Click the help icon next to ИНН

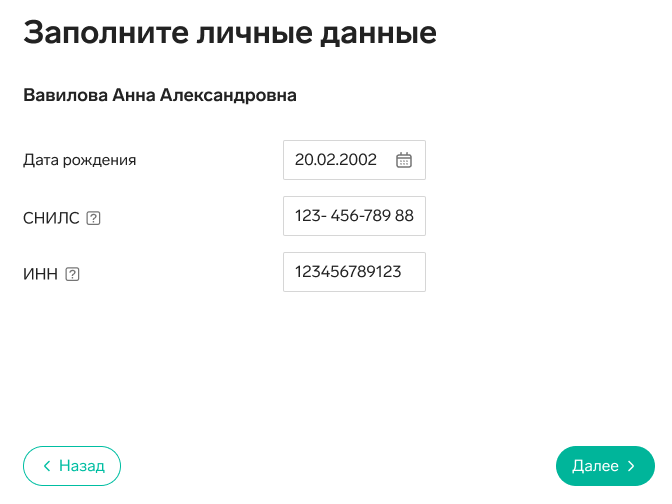click(x=72, y=274)
